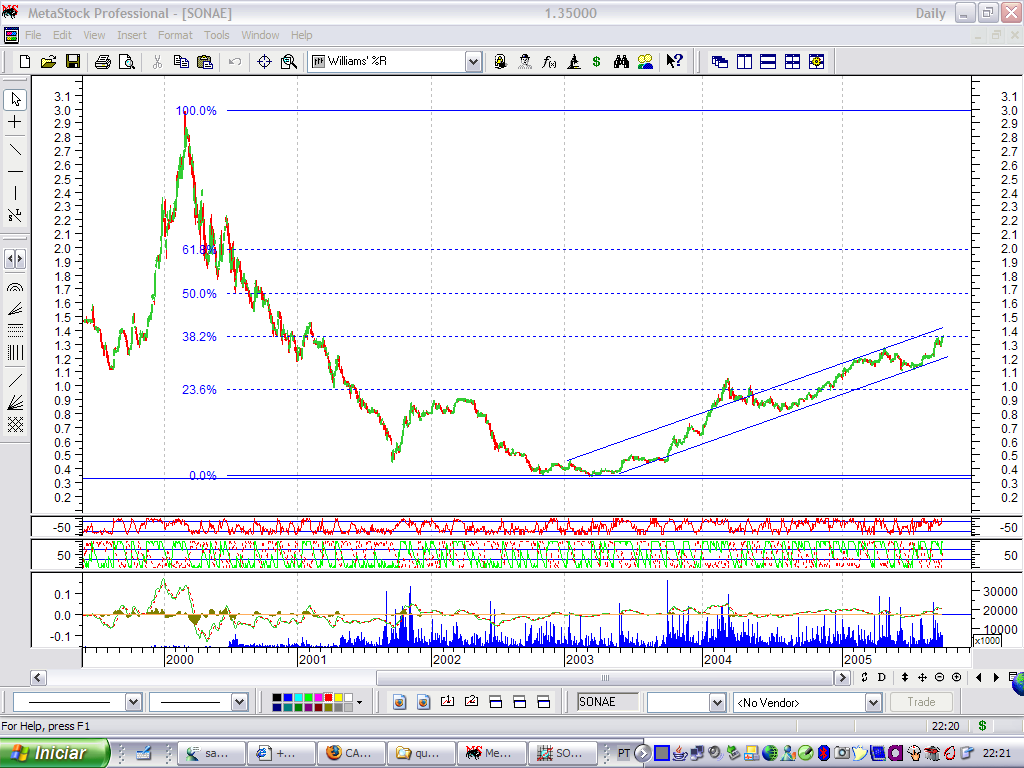The height and width of the screenshot is (768, 1024).
Task: Pick the black color swatch
Action: click(x=277, y=697)
